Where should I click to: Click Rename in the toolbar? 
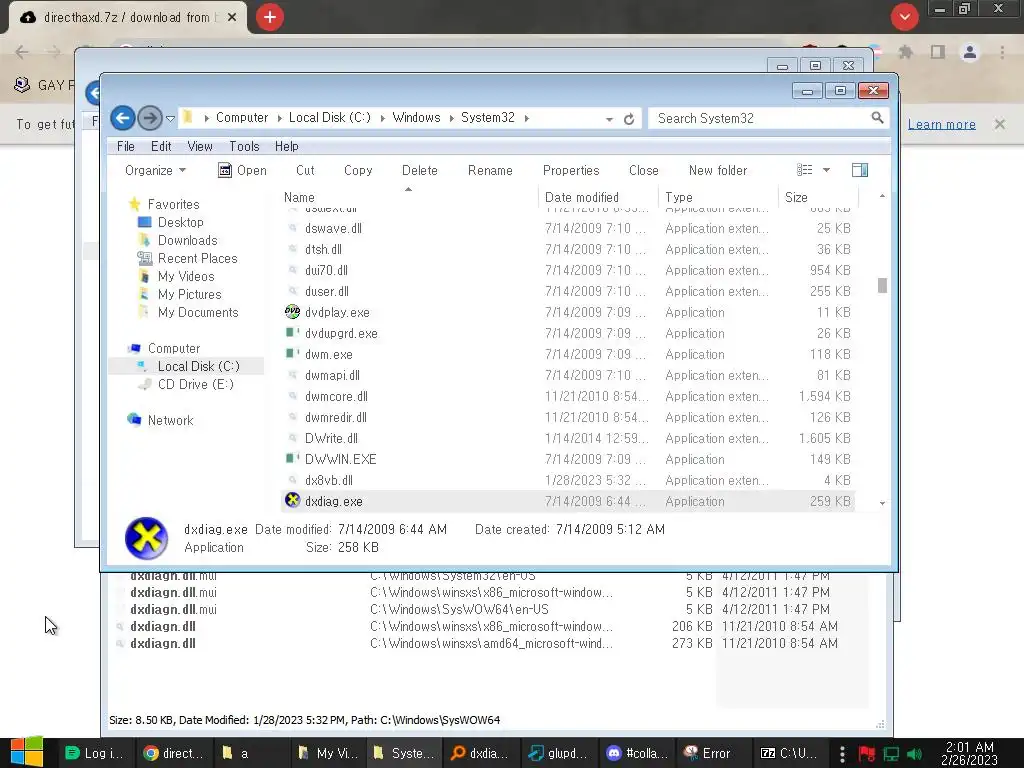(490, 170)
